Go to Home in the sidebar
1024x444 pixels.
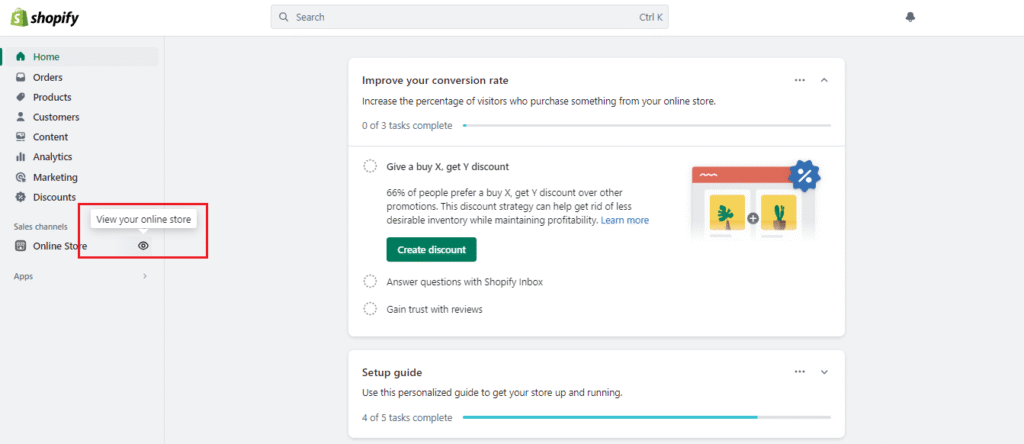(45, 57)
